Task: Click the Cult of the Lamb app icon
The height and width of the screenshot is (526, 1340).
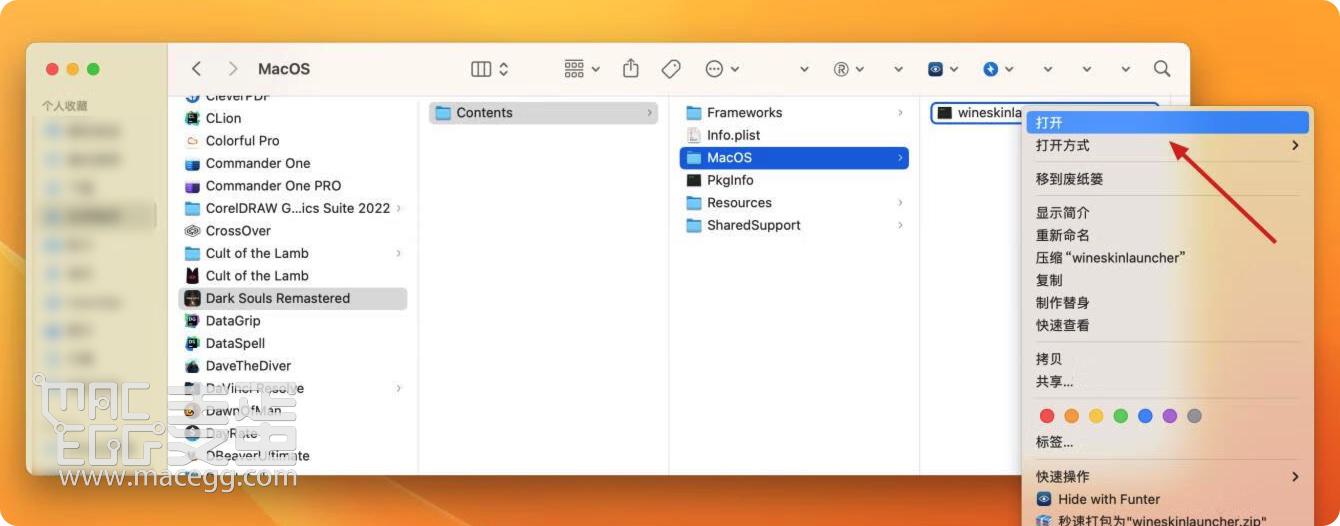Action: [x=193, y=276]
